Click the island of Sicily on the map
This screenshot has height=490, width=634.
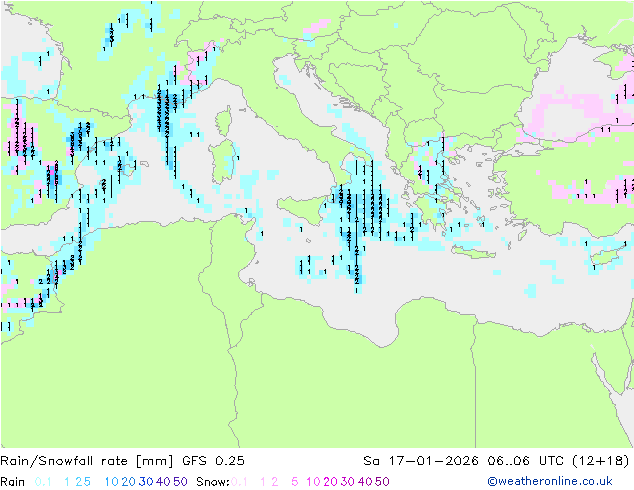click(x=304, y=209)
